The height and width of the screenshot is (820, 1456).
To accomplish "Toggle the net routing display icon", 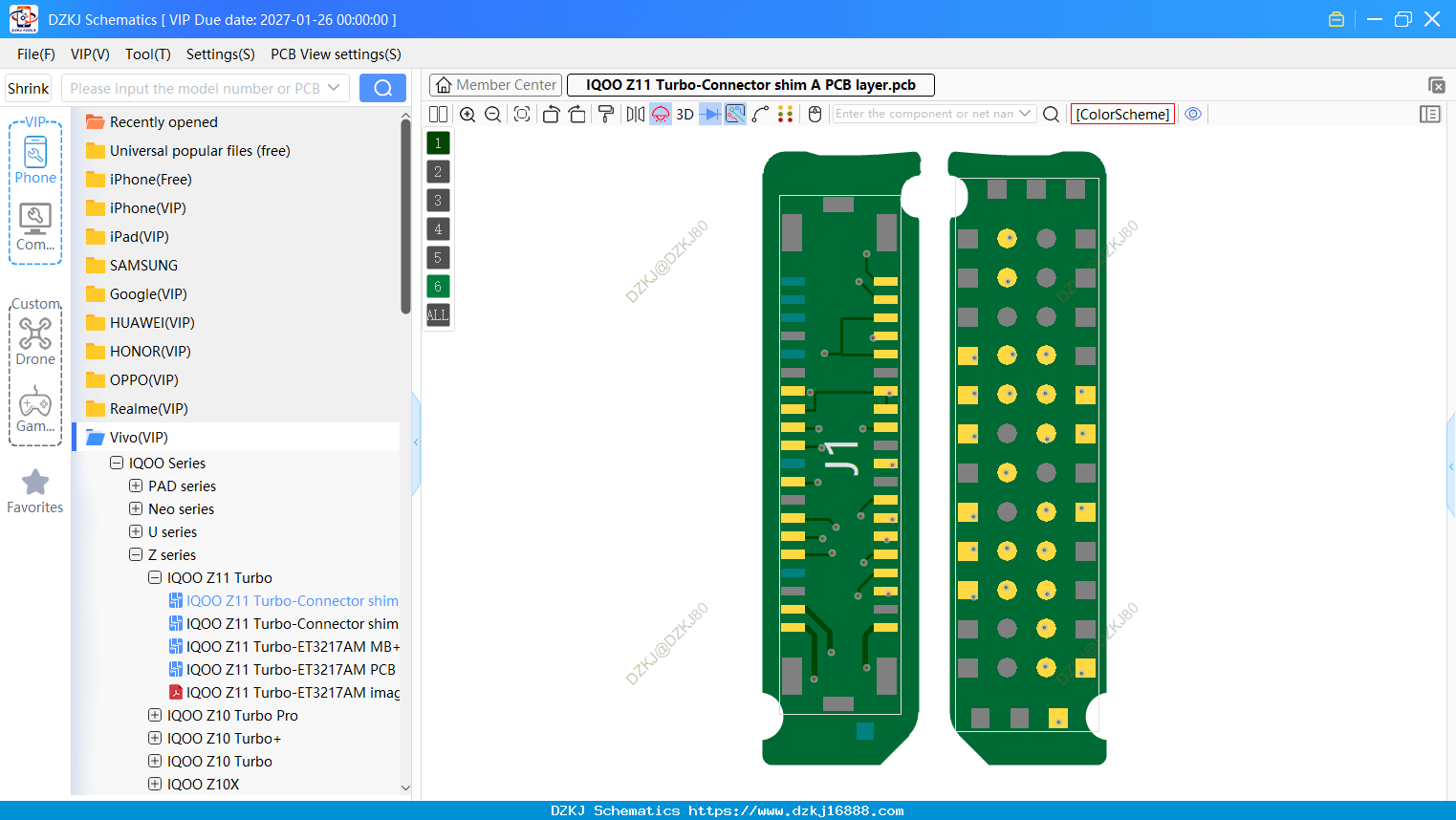I will pos(735,114).
